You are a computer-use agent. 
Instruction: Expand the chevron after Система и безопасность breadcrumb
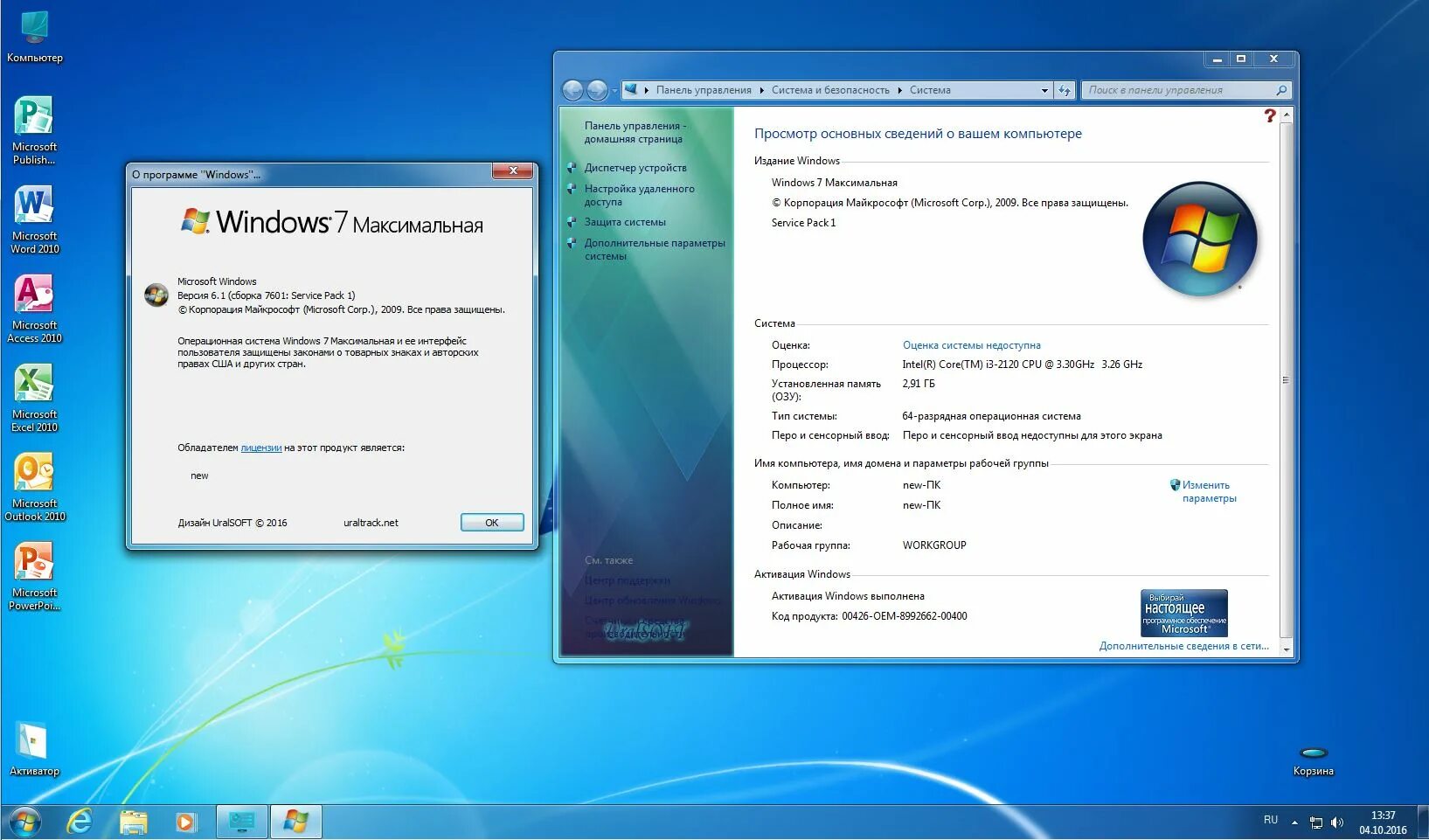[x=899, y=90]
